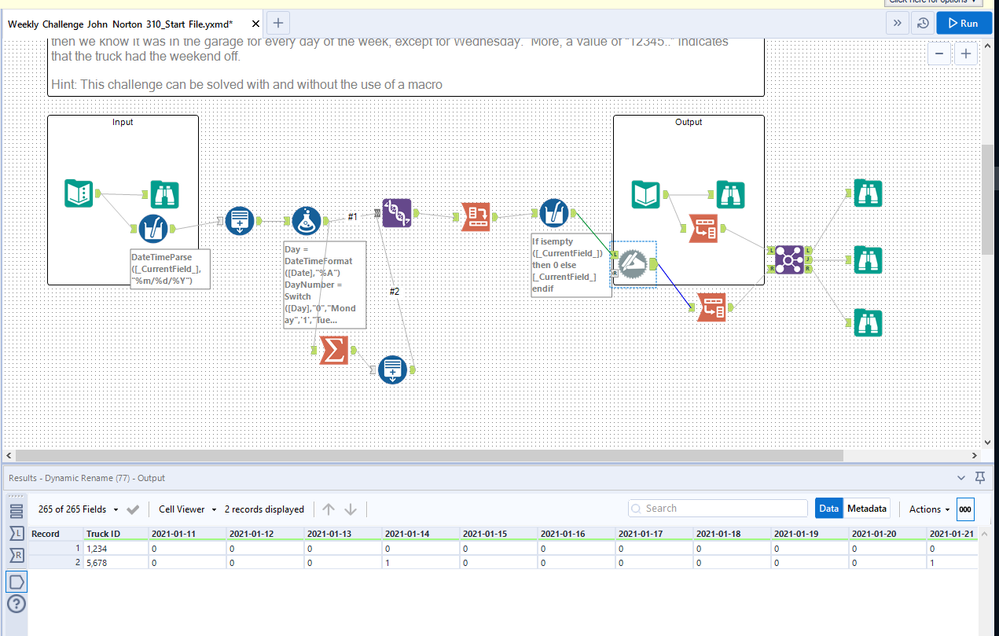This screenshot has height=636, width=999.
Task: Select the middle Browse tool after Join
Action: click(x=868, y=260)
